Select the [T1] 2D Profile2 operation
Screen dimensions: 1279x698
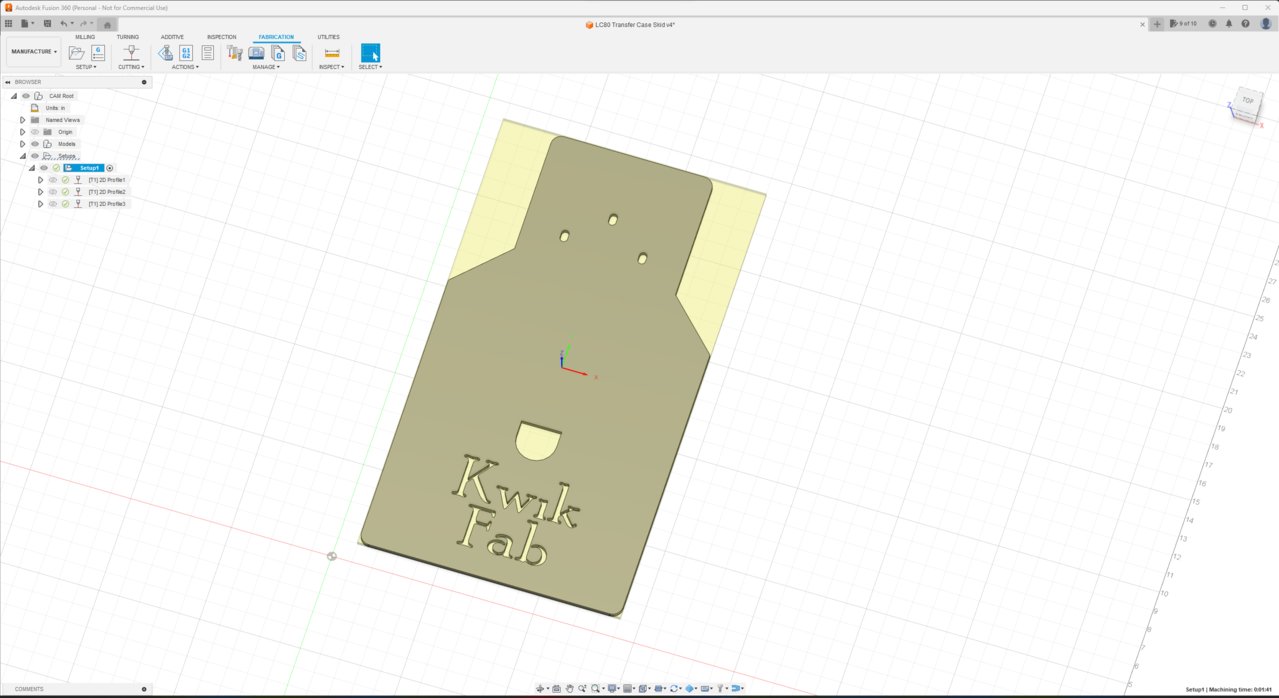pos(107,192)
